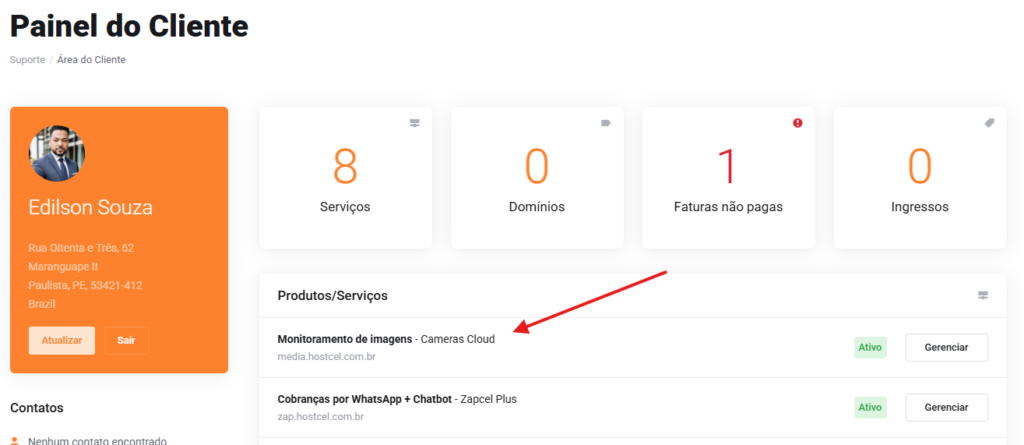Click Ativo badge for Cameras Cloud
1024x445 pixels.
(x=870, y=348)
